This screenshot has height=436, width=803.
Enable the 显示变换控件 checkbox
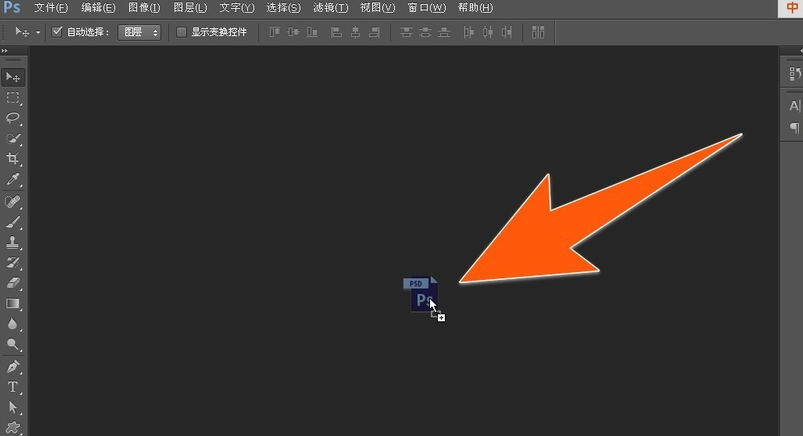coord(181,32)
